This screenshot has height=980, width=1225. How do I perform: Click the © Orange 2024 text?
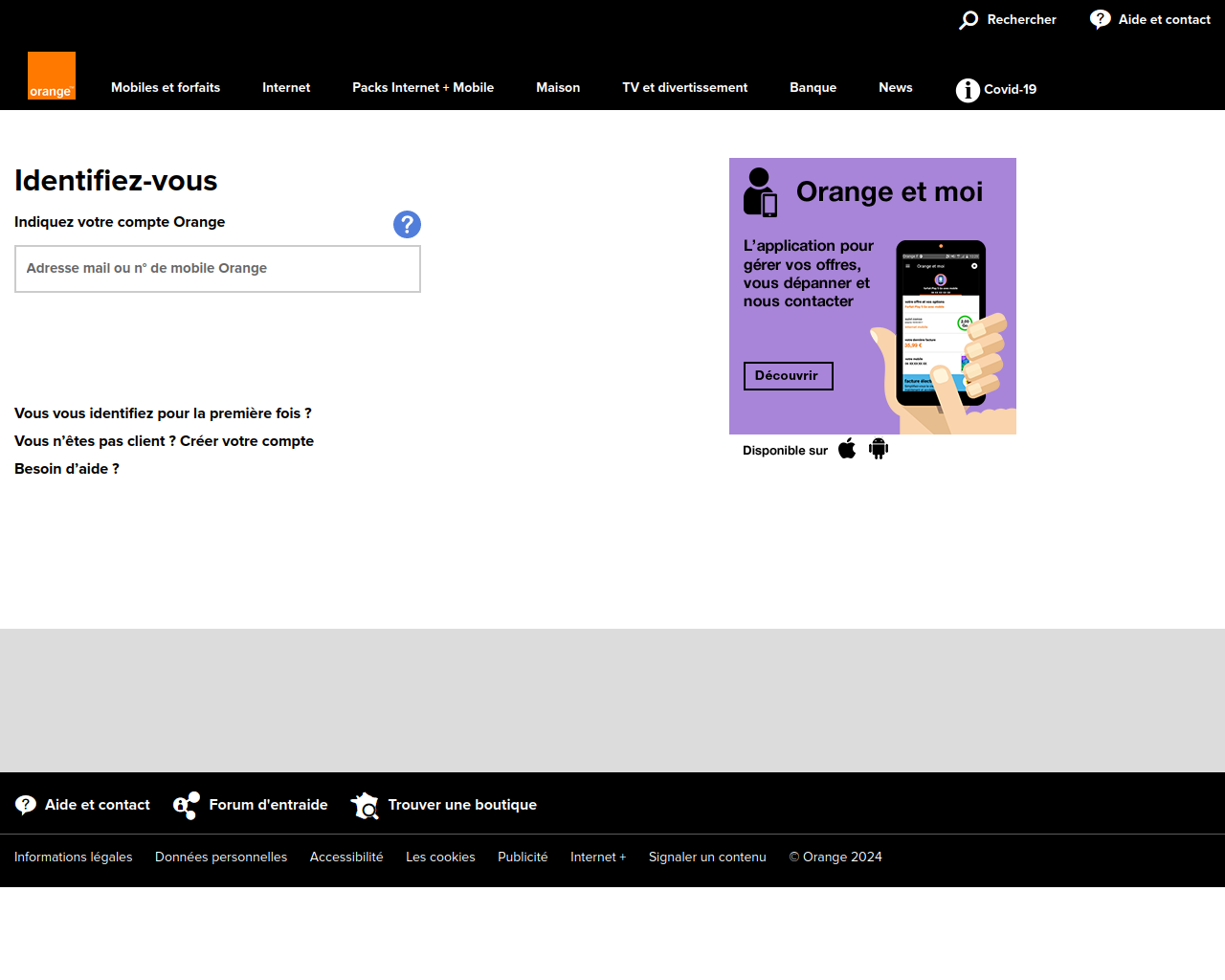tap(835, 857)
